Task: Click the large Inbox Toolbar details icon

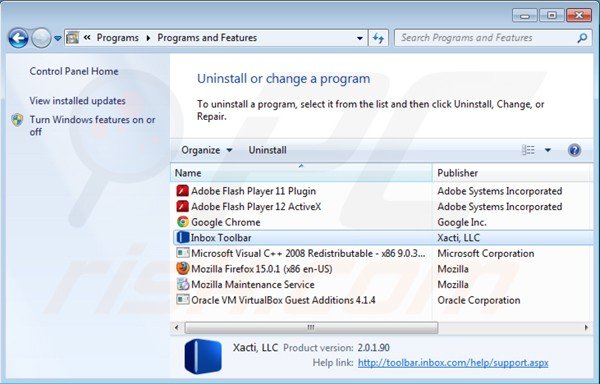Action: pyautogui.click(x=203, y=356)
